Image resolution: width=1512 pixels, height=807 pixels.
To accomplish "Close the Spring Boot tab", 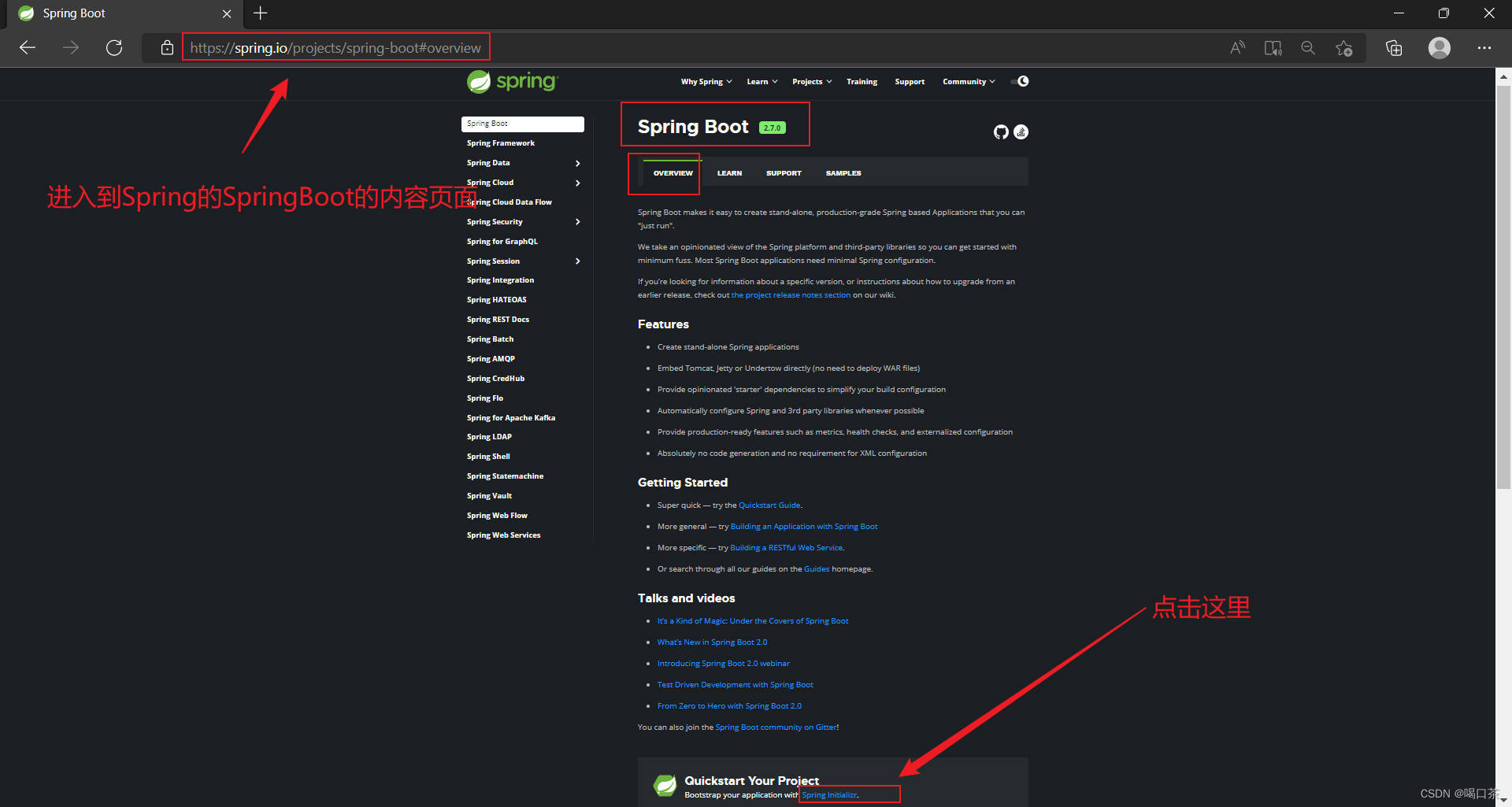I will (x=227, y=13).
